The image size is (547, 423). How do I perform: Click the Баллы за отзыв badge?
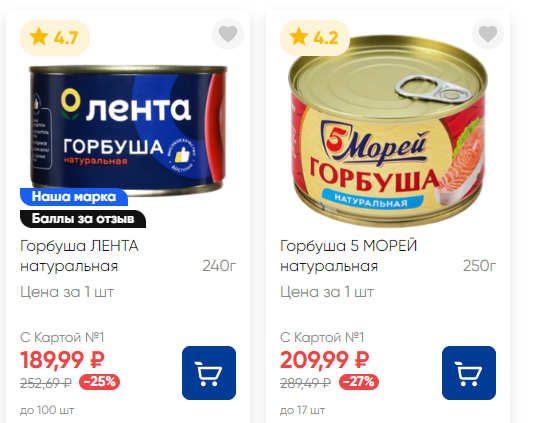coord(83,219)
